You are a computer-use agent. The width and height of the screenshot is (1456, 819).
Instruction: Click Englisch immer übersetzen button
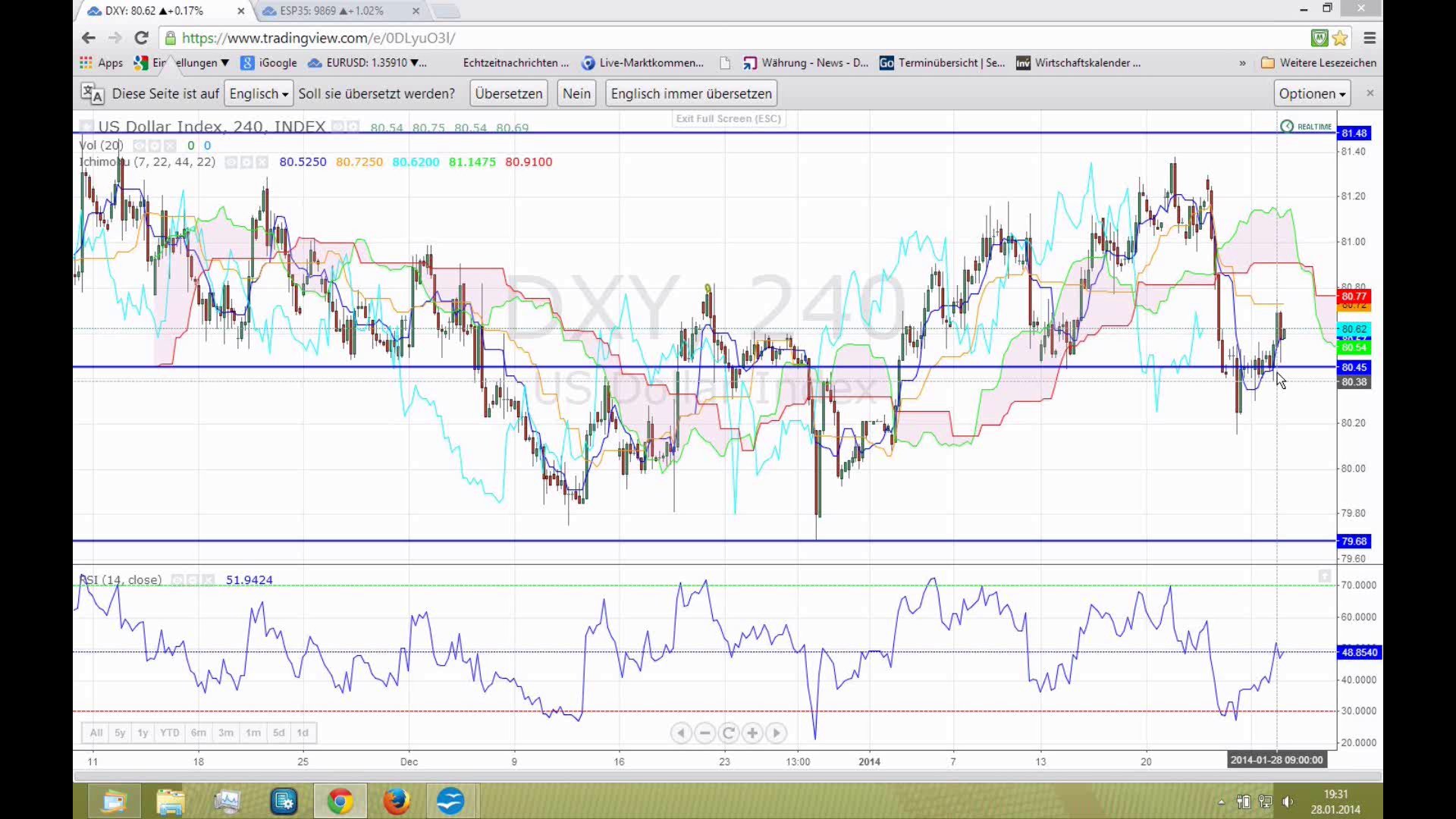[x=691, y=94]
